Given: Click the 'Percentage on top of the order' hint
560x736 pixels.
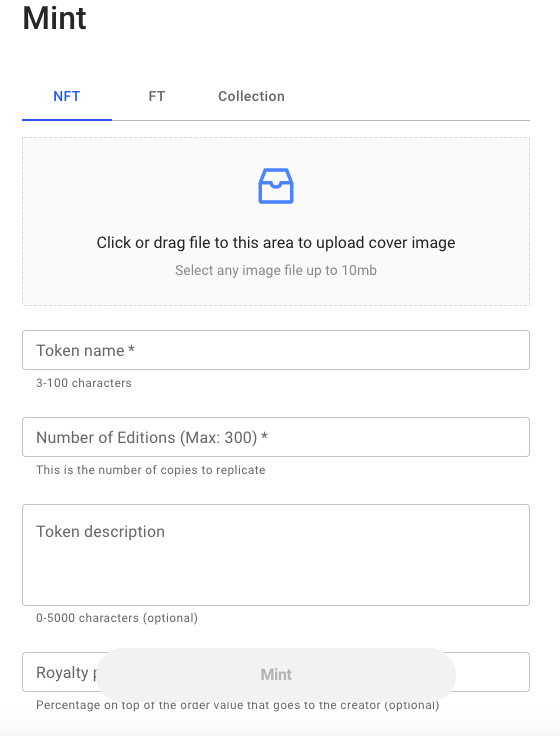Looking at the screenshot, I should 238,705.
